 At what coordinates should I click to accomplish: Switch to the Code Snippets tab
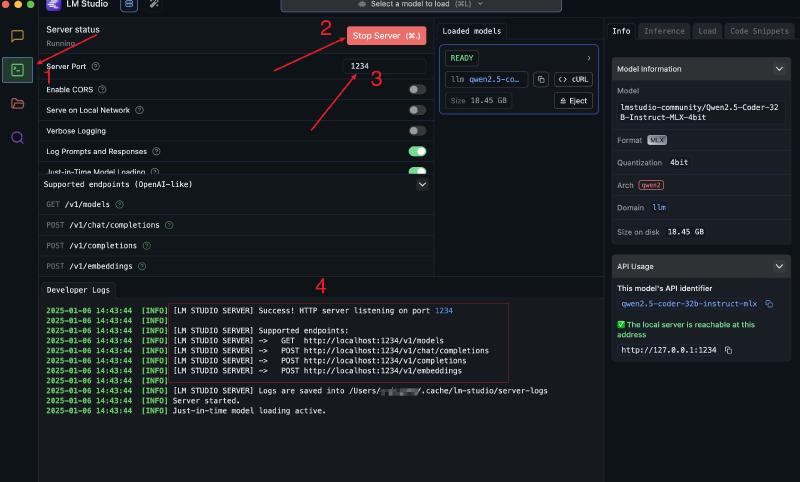(759, 31)
